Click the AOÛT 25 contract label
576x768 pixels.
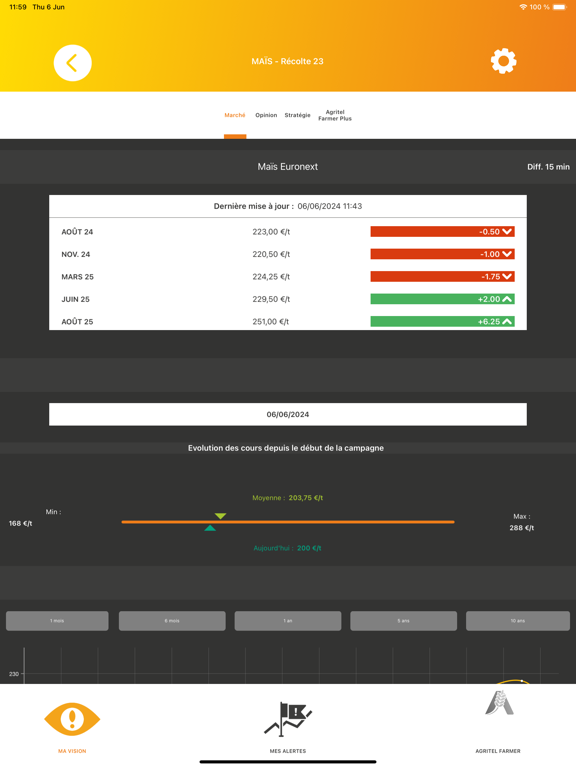77,322
